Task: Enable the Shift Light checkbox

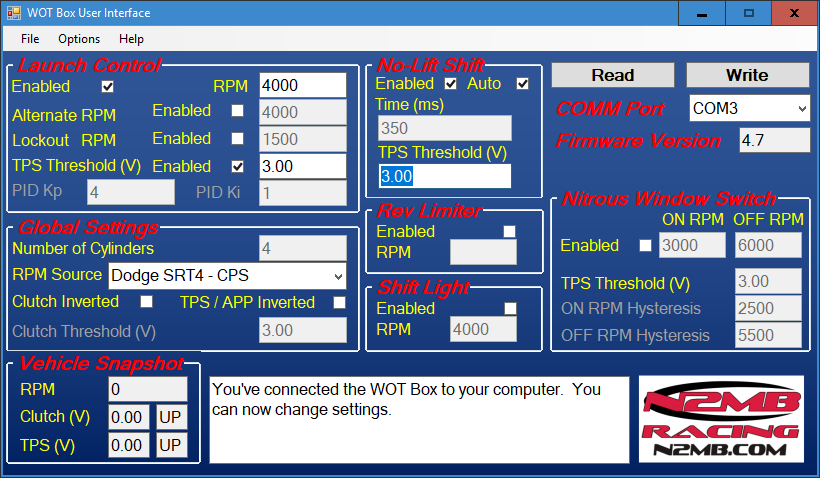Action: 510,309
